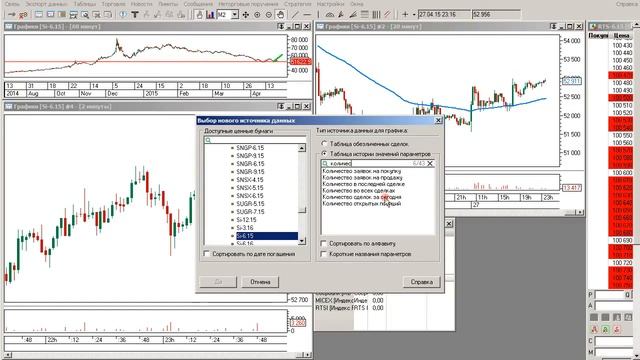The height and width of the screenshot is (360, 640).
Task: Click securities list scrollbar up arrow
Action: pyautogui.click(x=302, y=148)
